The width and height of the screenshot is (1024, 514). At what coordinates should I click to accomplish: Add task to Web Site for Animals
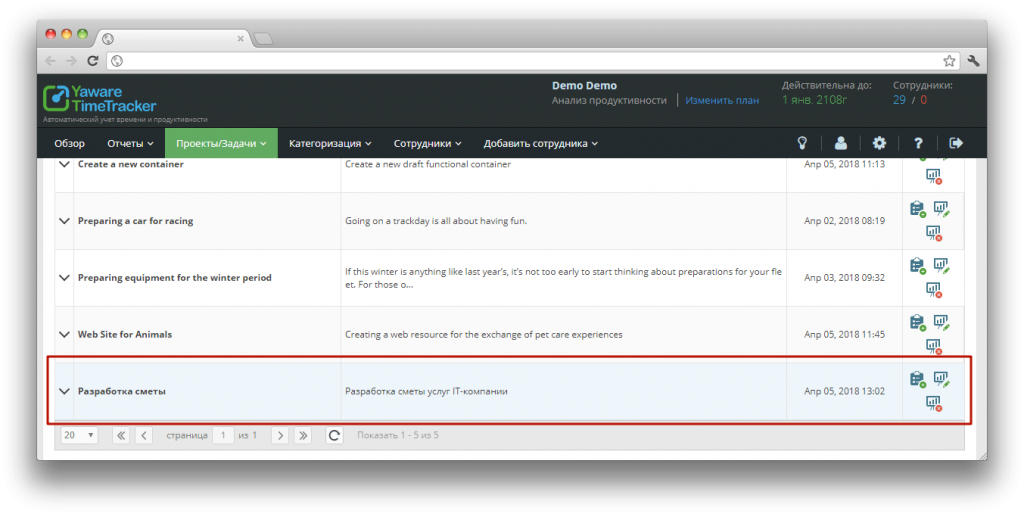918,322
